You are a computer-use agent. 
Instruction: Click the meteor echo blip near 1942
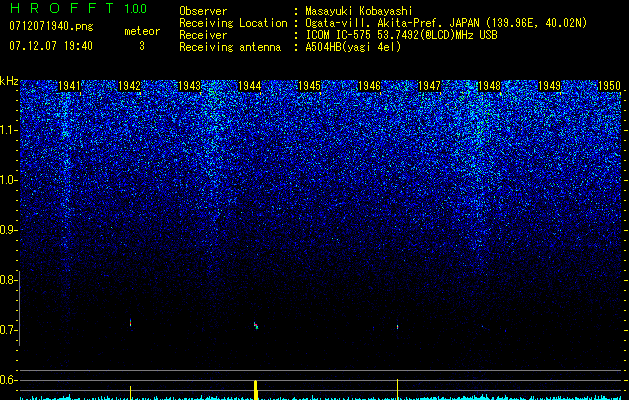pos(130,323)
